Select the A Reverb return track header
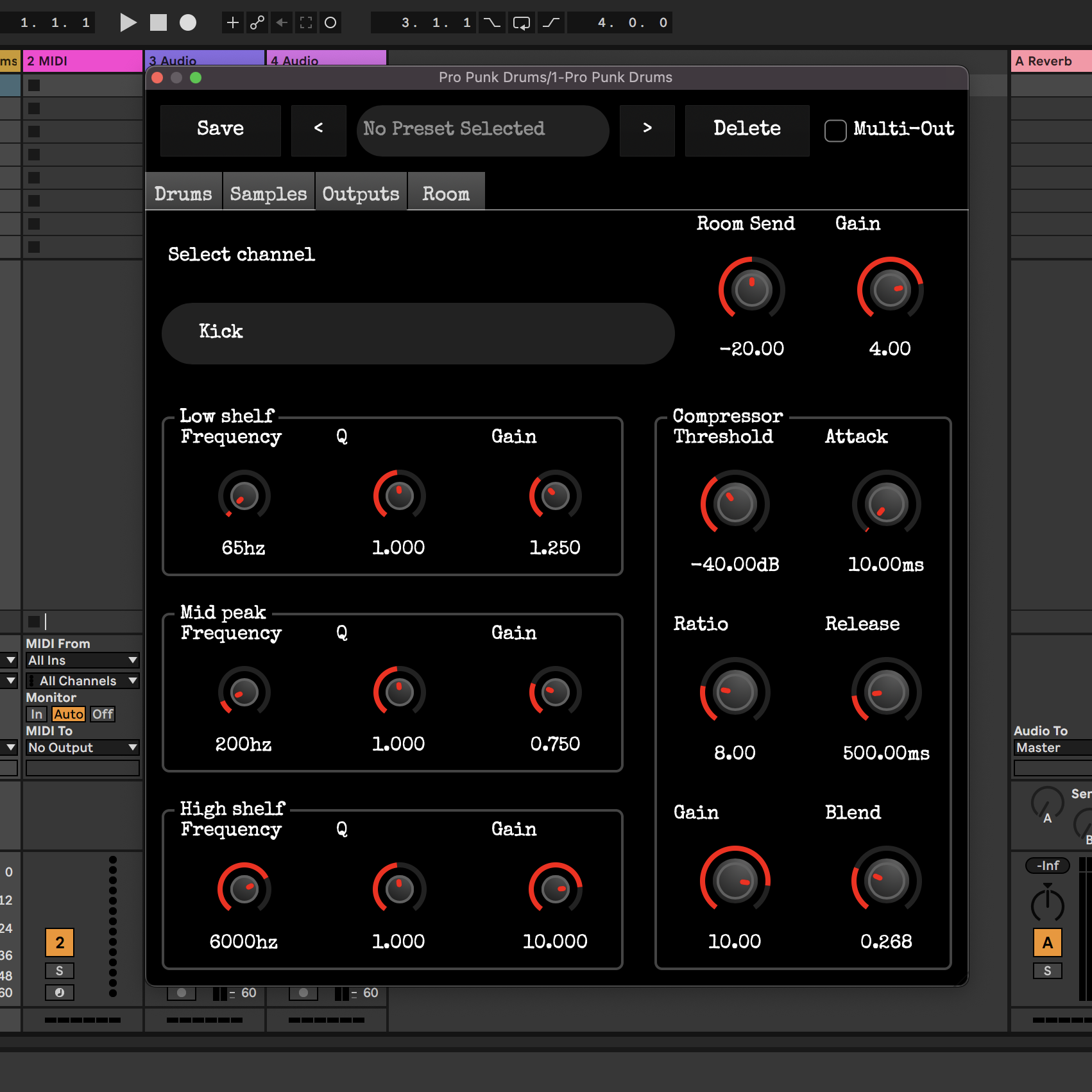The height and width of the screenshot is (1092, 1092). click(x=1051, y=61)
